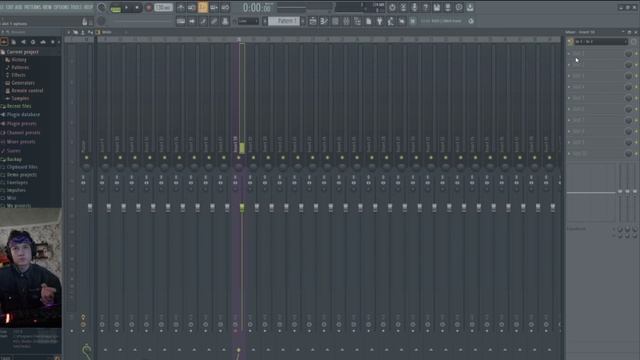This screenshot has width=640, height=360.
Task: Click the Master track pan knob
Action: [86, 167]
